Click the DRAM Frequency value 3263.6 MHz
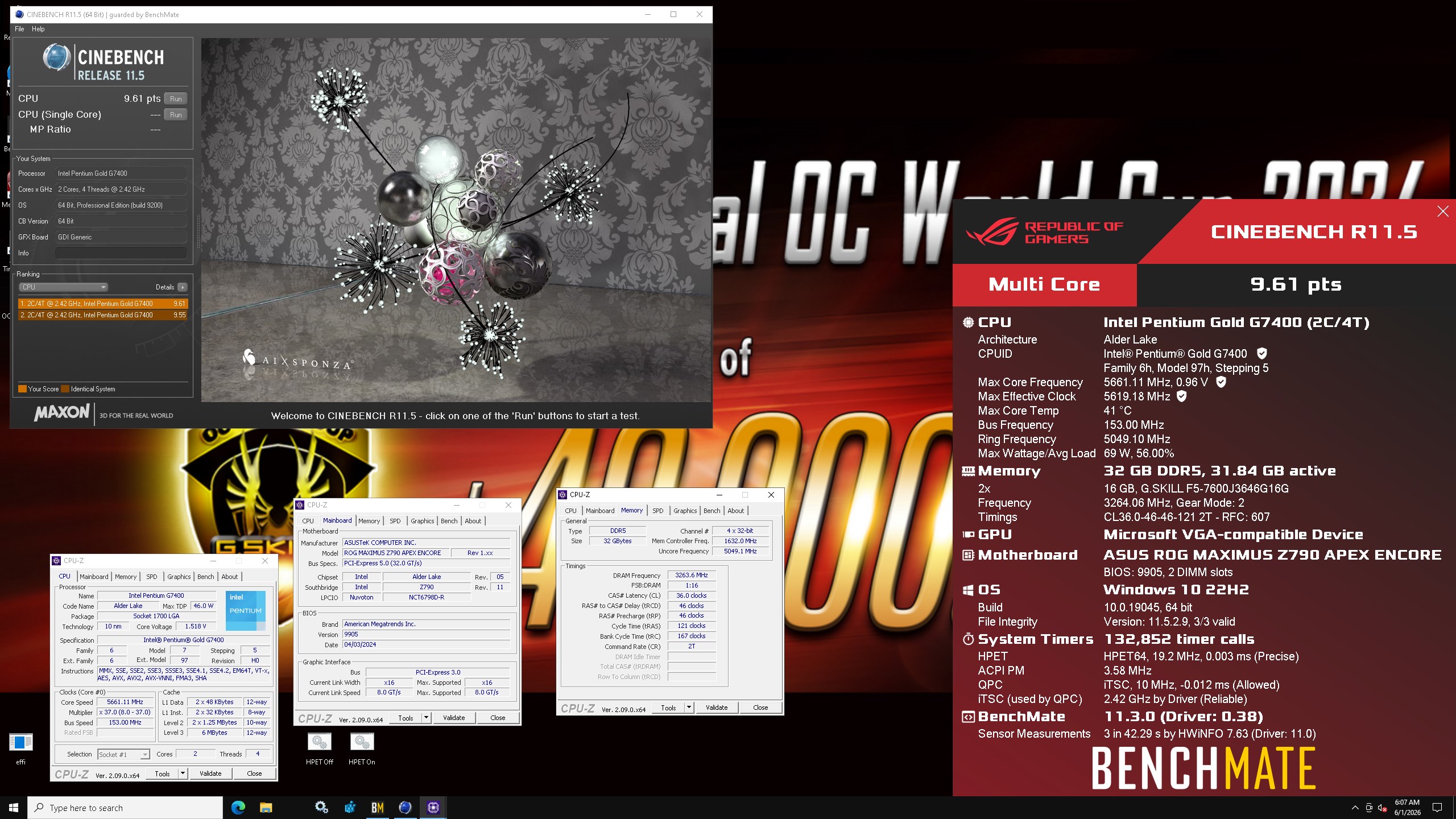1456x819 pixels. pos(691,575)
